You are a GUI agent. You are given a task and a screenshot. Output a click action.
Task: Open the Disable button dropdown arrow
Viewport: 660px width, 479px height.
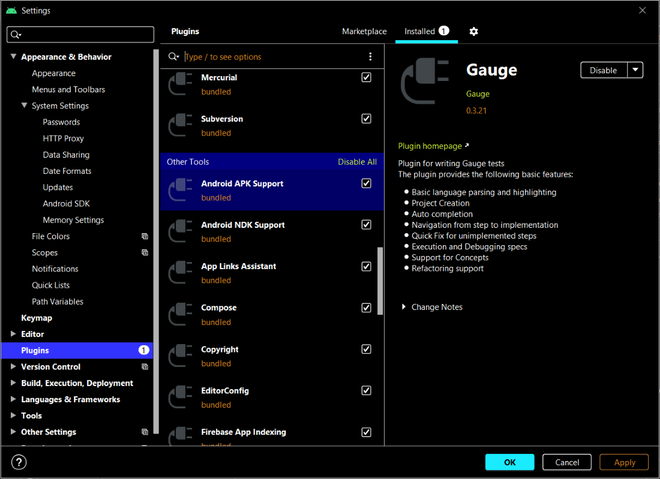point(635,70)
